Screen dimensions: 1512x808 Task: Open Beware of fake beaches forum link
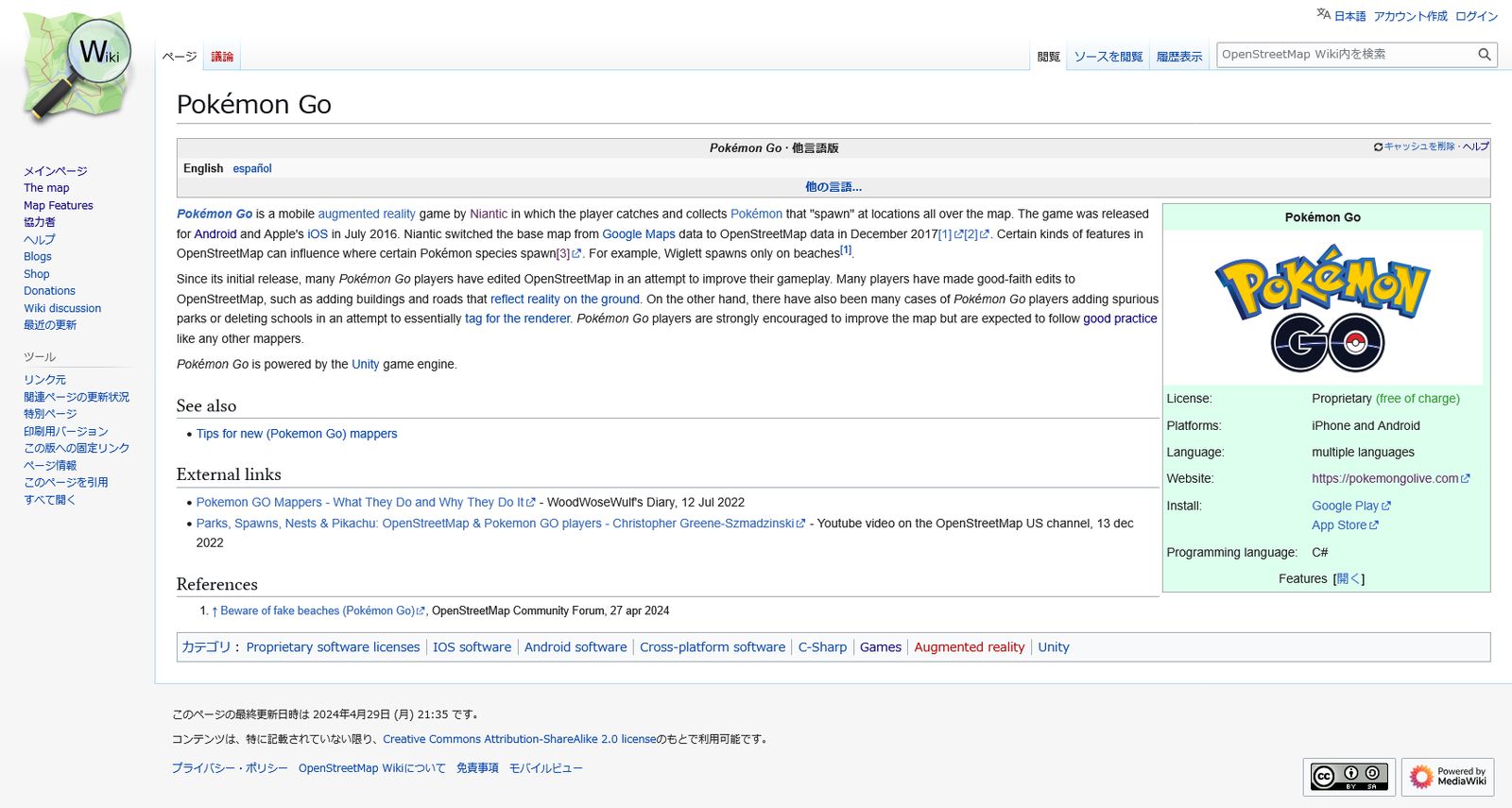click(322, 611)
